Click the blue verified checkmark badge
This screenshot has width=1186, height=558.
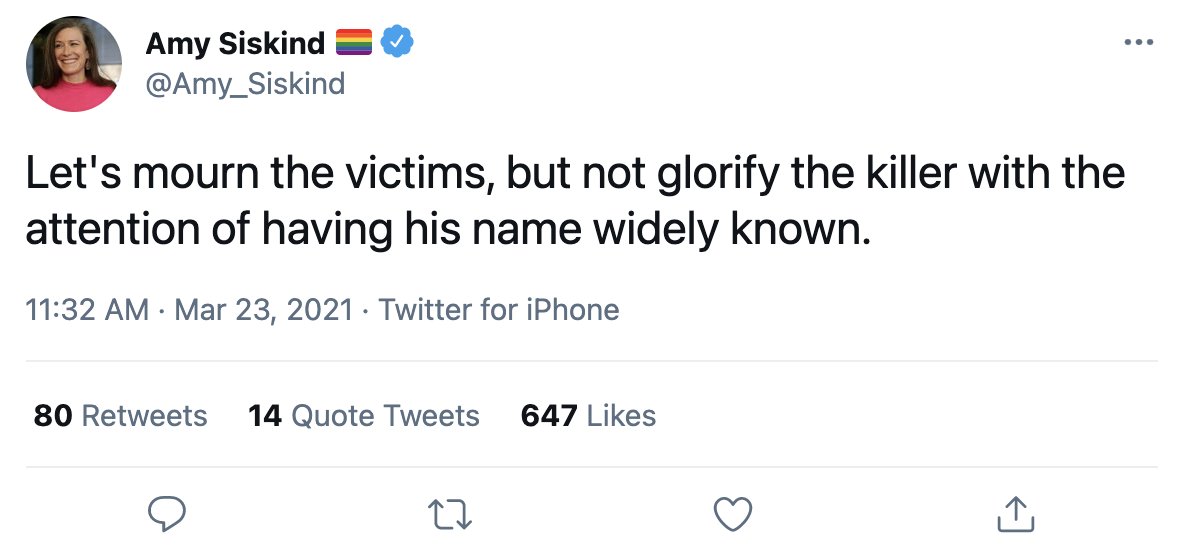[396, 42]
